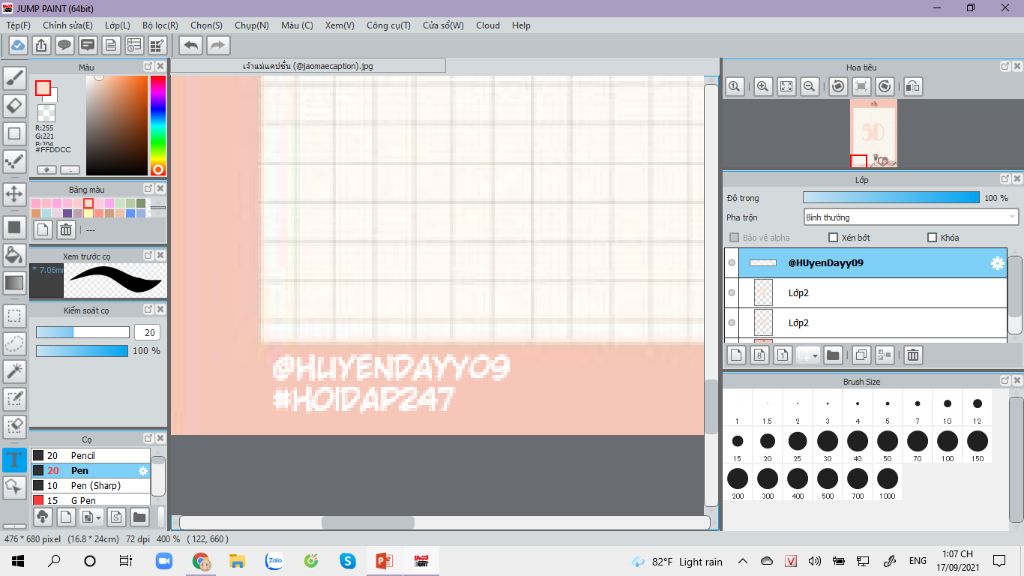This screenshot has width=1024, height=576.
Task: Pick the Bucket fill tool
Action: [x=14, y=254]
